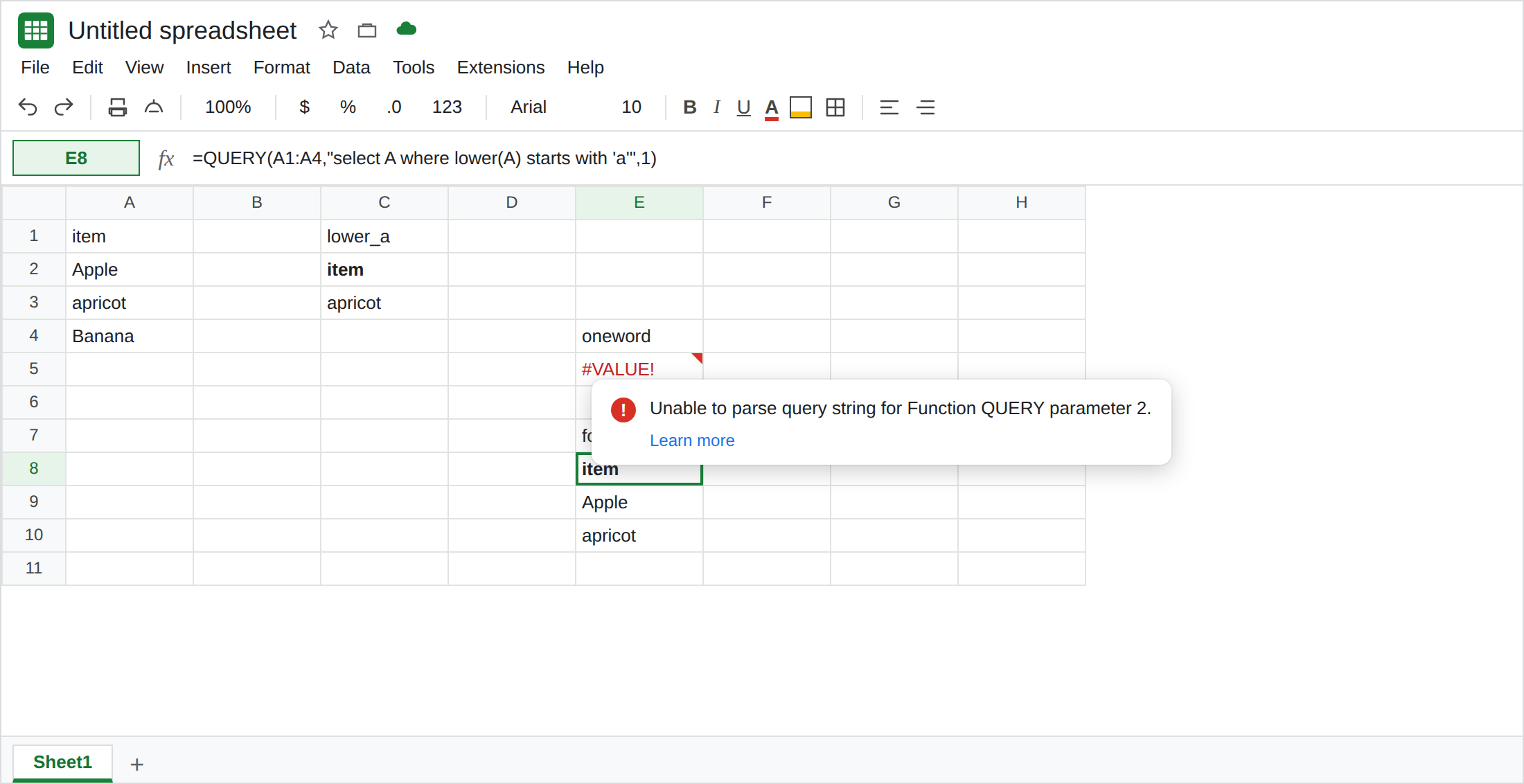Click the Name box showing E8

tap(76, 158)
